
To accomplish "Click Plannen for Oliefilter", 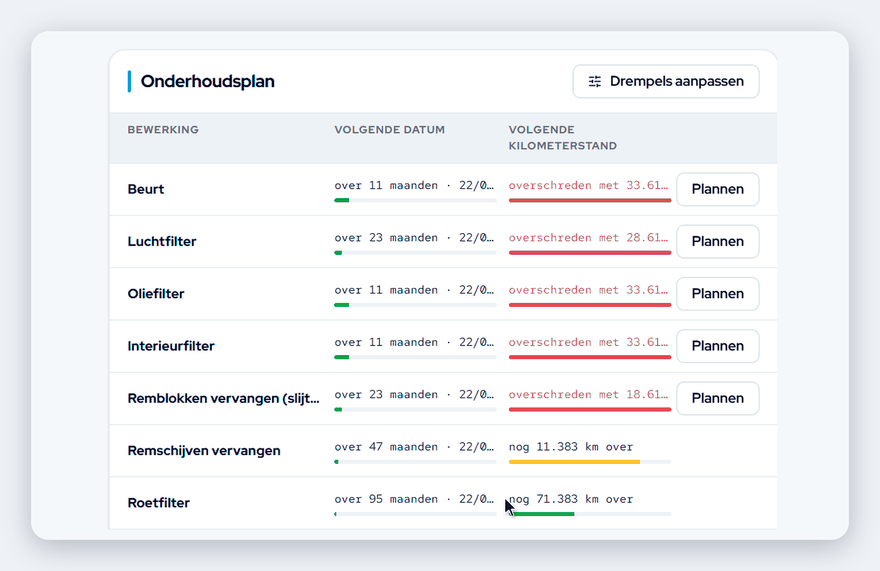I will click(x=718, y=294).
